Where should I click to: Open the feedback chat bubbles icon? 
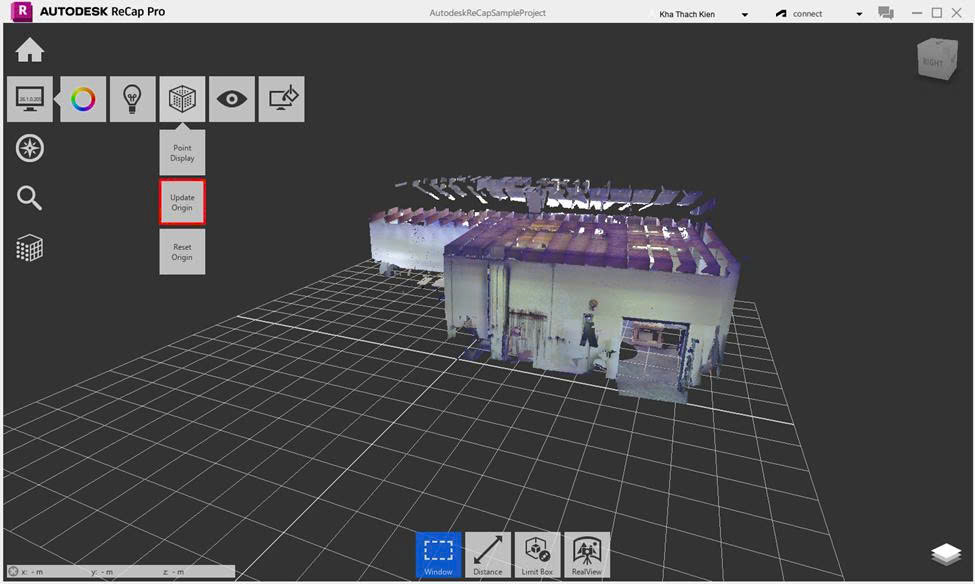[x=886, y=13]
